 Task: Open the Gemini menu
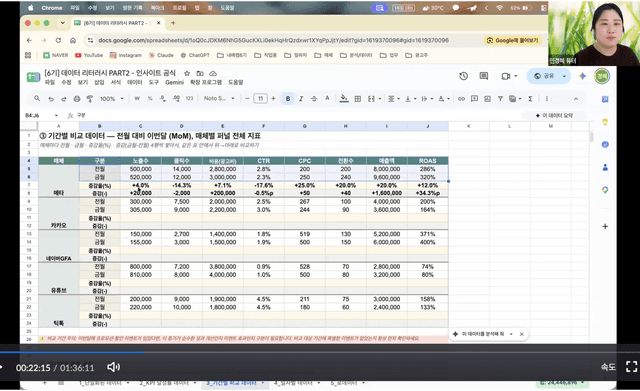click(x=174, y=82)
